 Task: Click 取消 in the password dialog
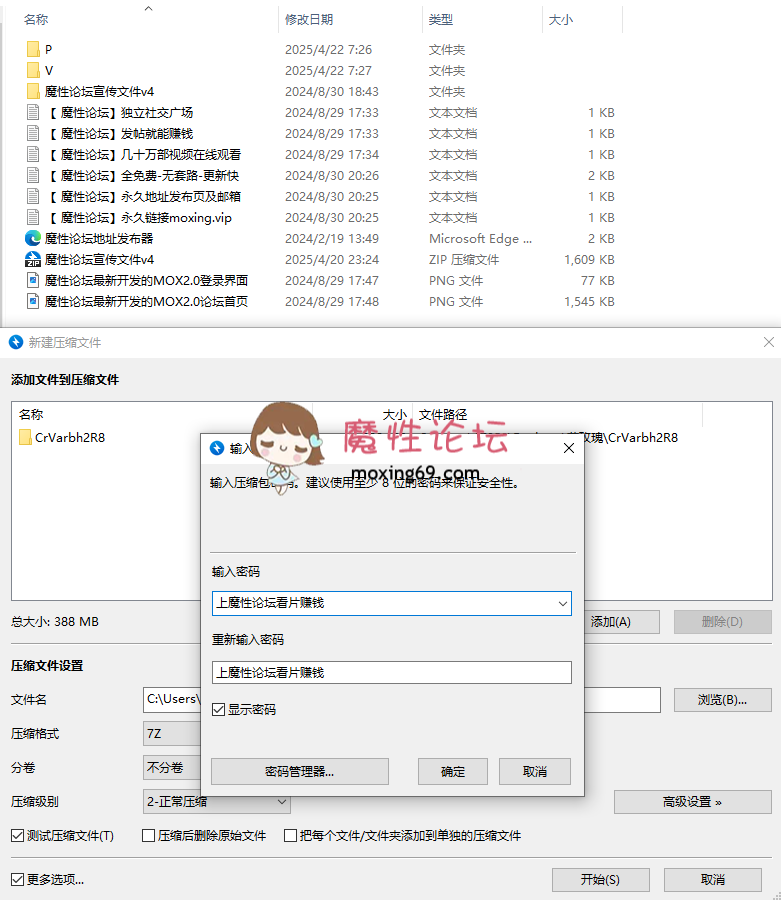point(535,771)
